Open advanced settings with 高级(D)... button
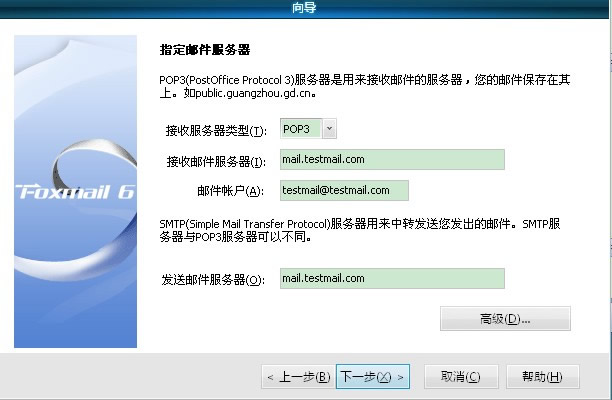 click(x=505, y=319)
